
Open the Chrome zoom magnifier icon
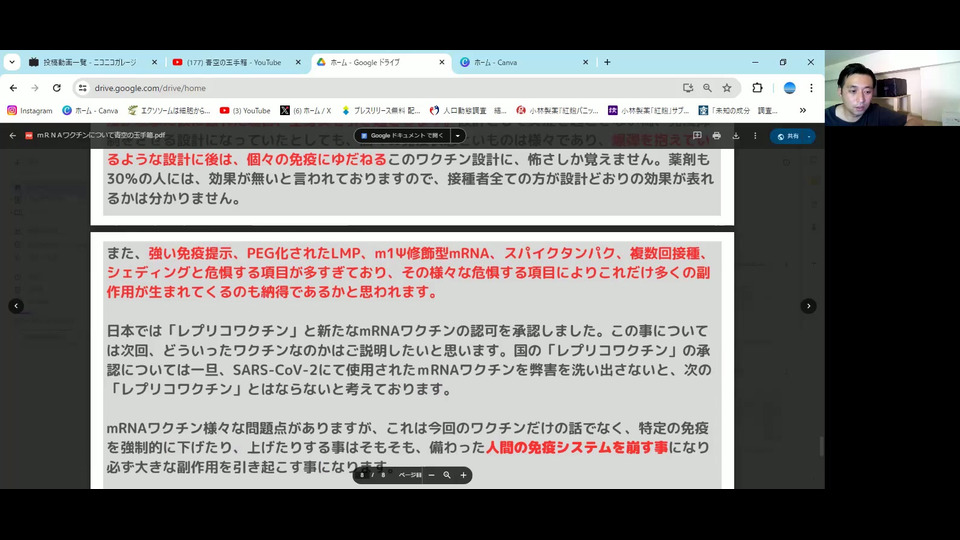coord(707,88)
